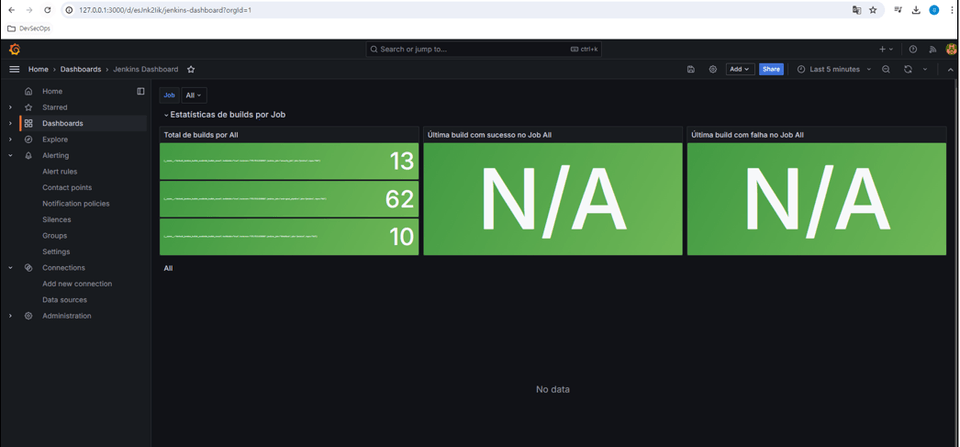
Task: Collapse the Alerting section chevron
Action: point(10,156)
